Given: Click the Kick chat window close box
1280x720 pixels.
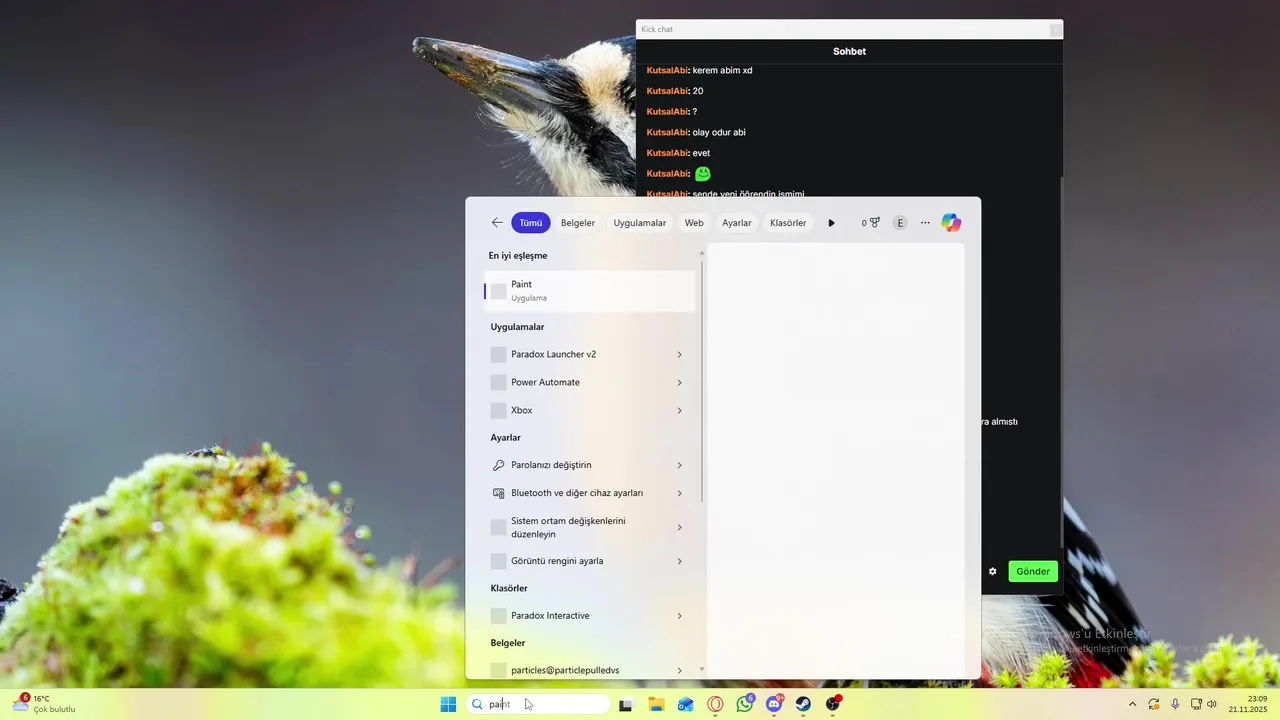Looking at the screenshot, I should (x=1056, y=30).
